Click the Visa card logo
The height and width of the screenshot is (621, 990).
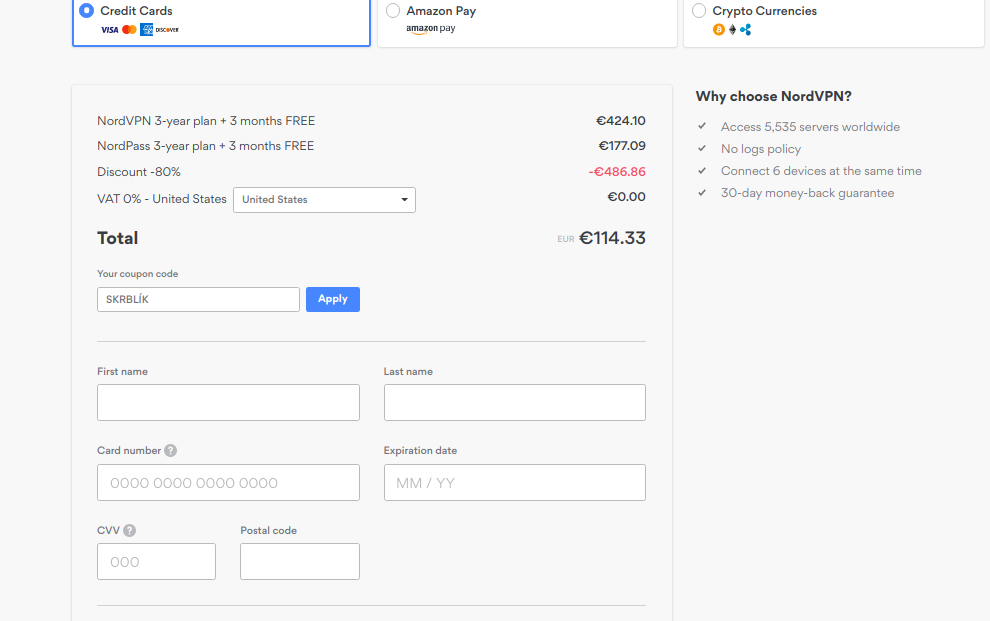110,30
